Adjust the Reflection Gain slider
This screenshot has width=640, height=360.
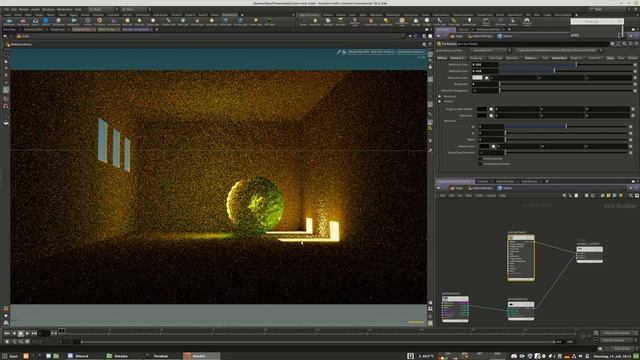pos(565,71)
